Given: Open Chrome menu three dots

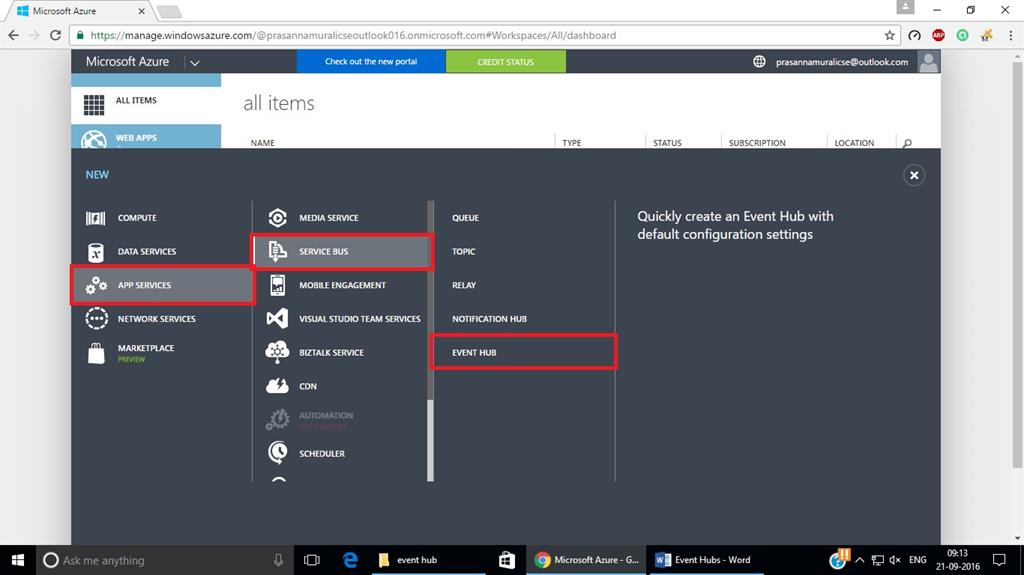Looking at the screenshot, I should tap(1010, 35).
